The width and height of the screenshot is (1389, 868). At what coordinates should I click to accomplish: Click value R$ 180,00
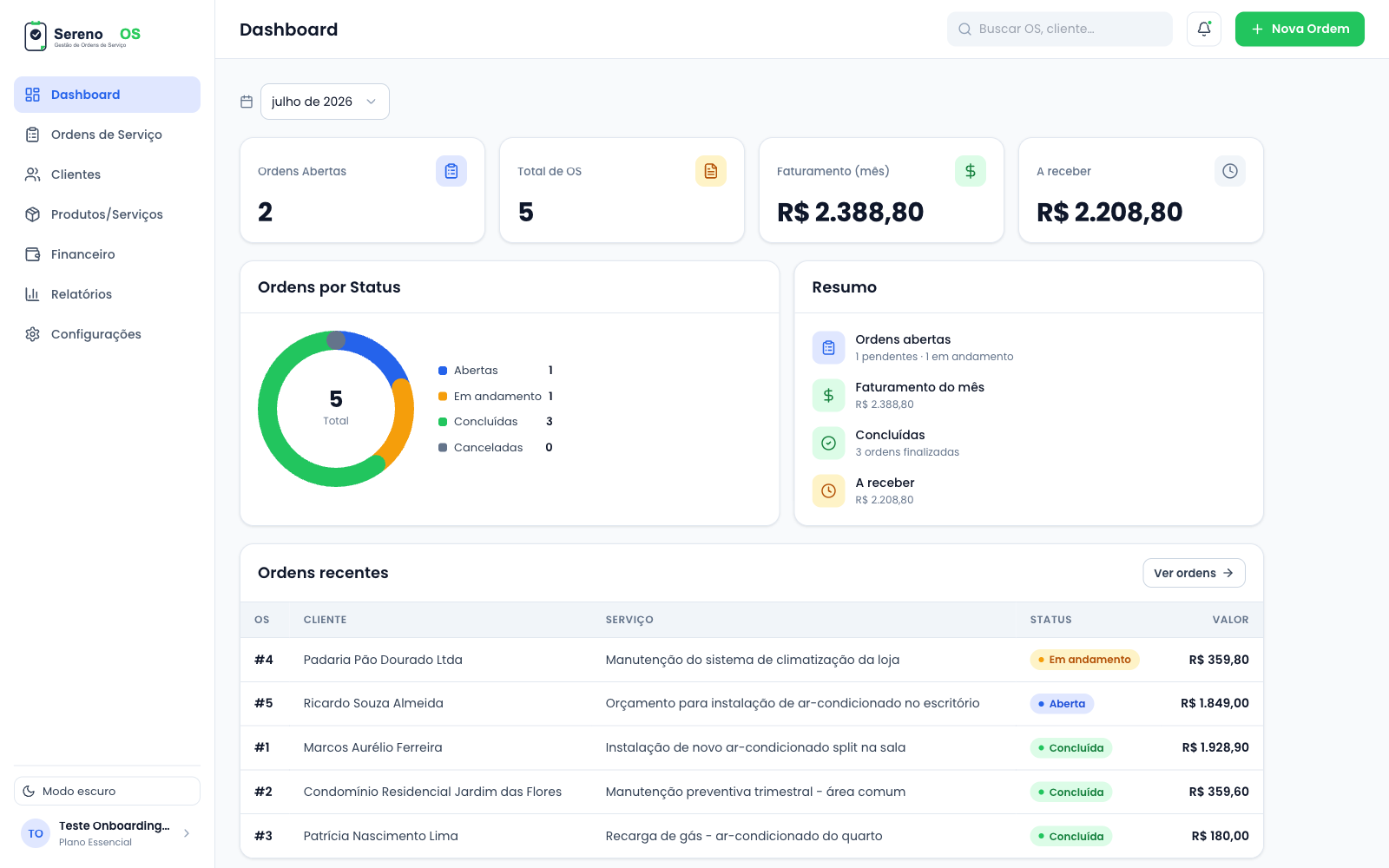[1220, 836]
